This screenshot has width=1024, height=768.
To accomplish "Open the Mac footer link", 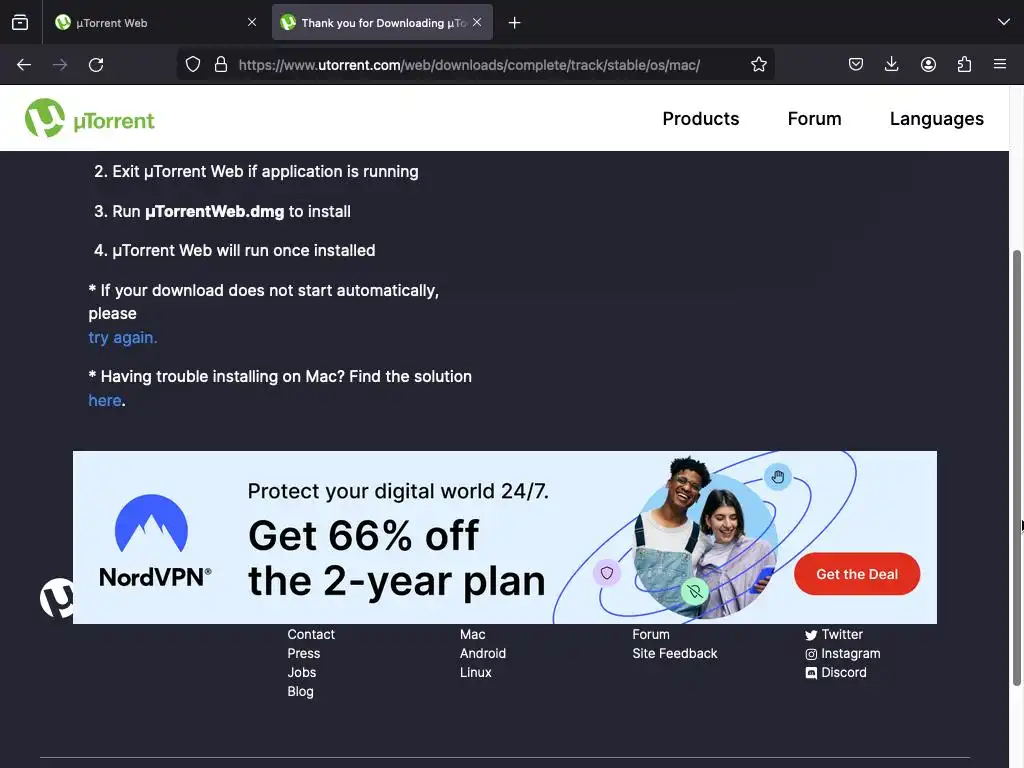I will [x=473, y=634].
